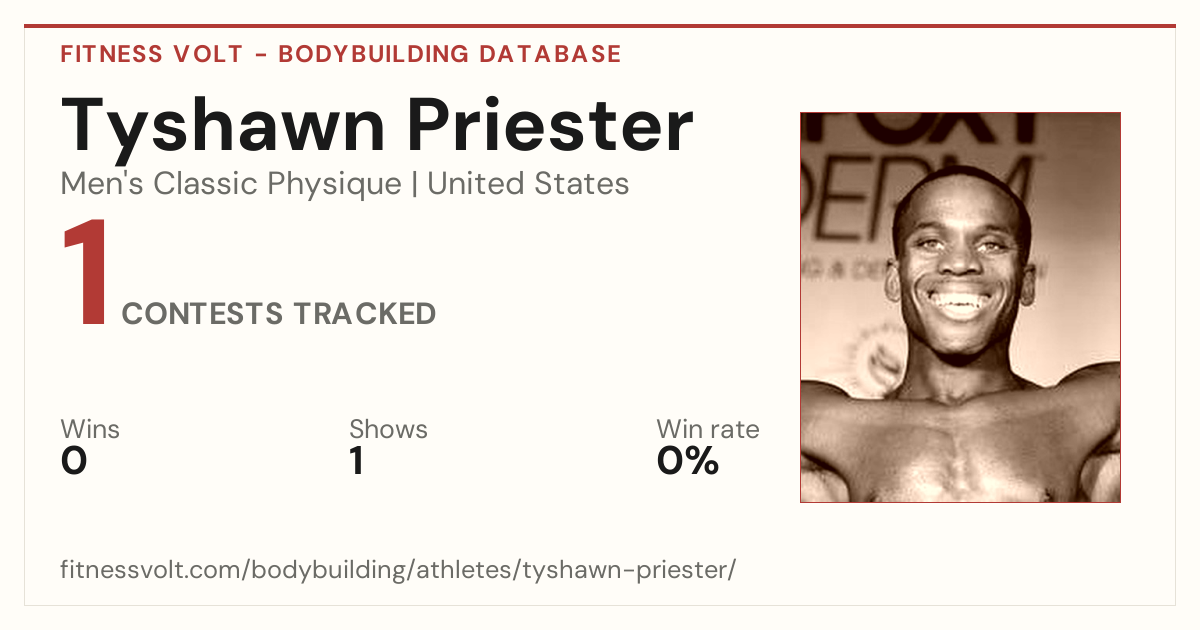The height and width of the screenshot is (630, 1200).
Task: Click the large red number 1
Action: [x=84, y=274]
